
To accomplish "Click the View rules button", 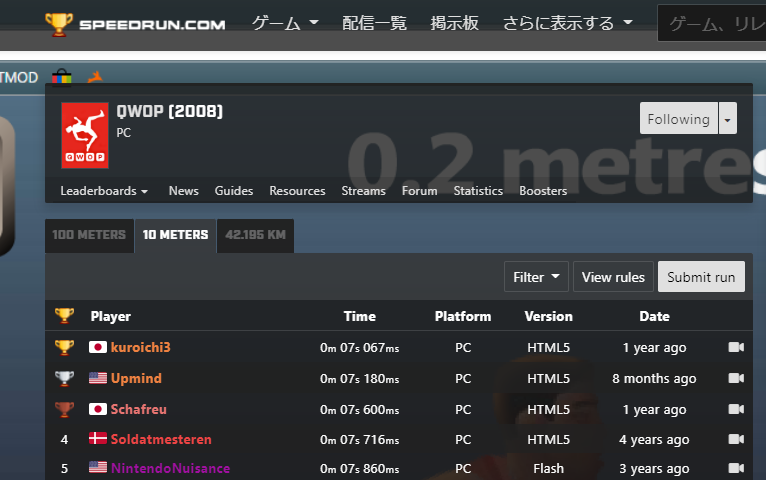I will pyautogui.click(x=613, y=277).
